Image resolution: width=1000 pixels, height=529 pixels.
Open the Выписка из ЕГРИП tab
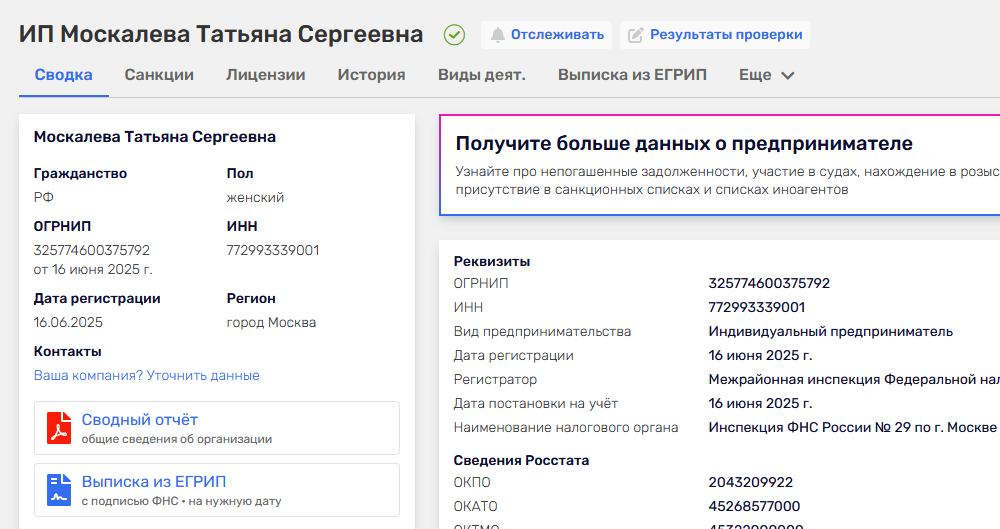pos(632,75)
